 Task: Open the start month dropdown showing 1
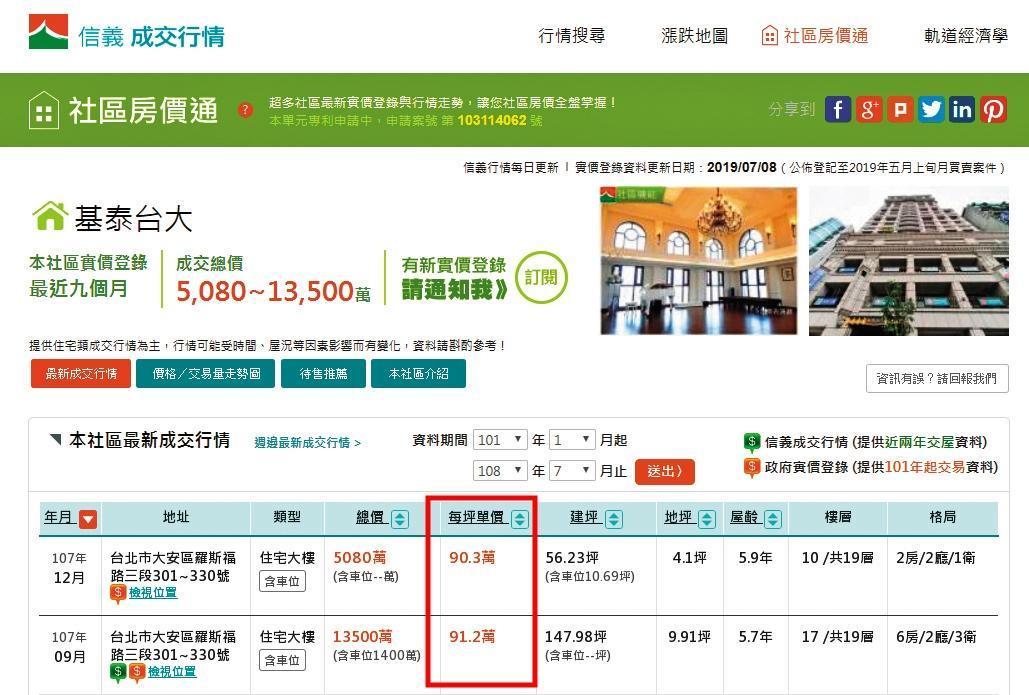tap(572, 440)
